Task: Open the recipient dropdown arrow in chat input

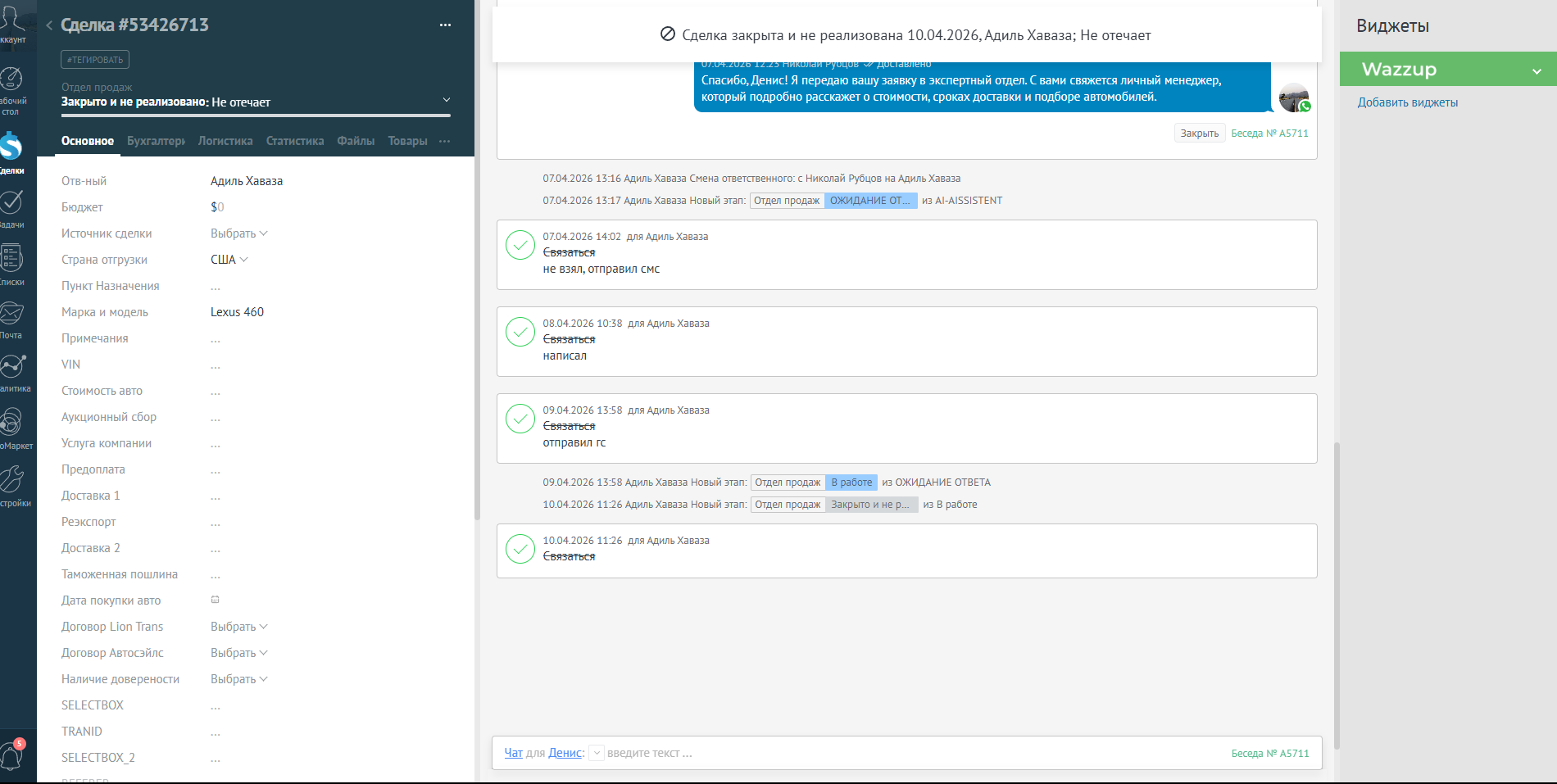Action: point(597,753)
